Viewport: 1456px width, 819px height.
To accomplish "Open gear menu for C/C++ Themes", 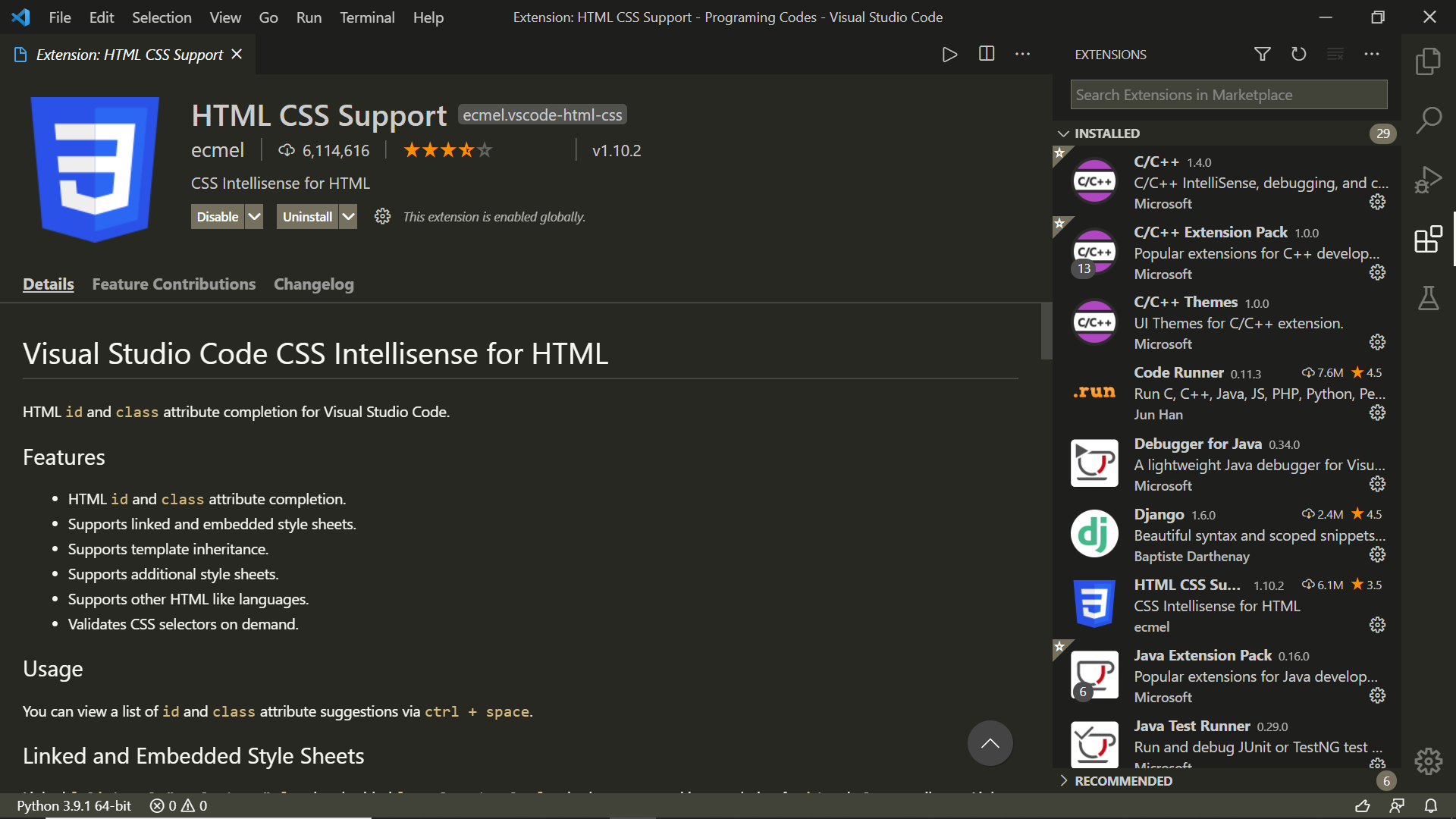I will (1377, 342).
